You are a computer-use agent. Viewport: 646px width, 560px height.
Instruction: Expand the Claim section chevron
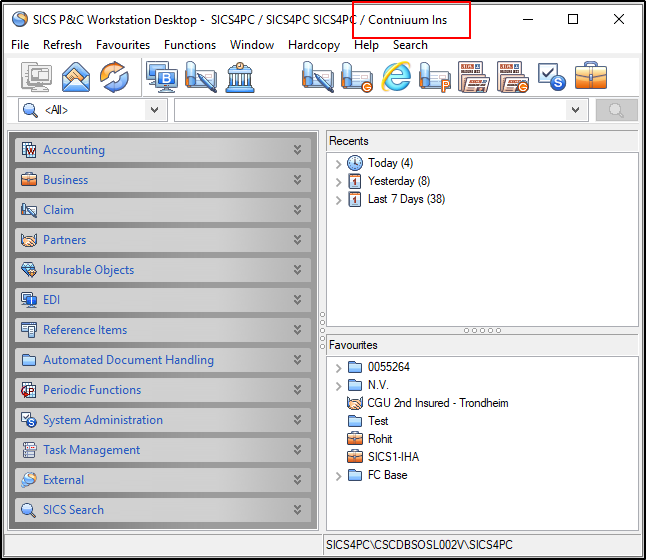point(297,210)
